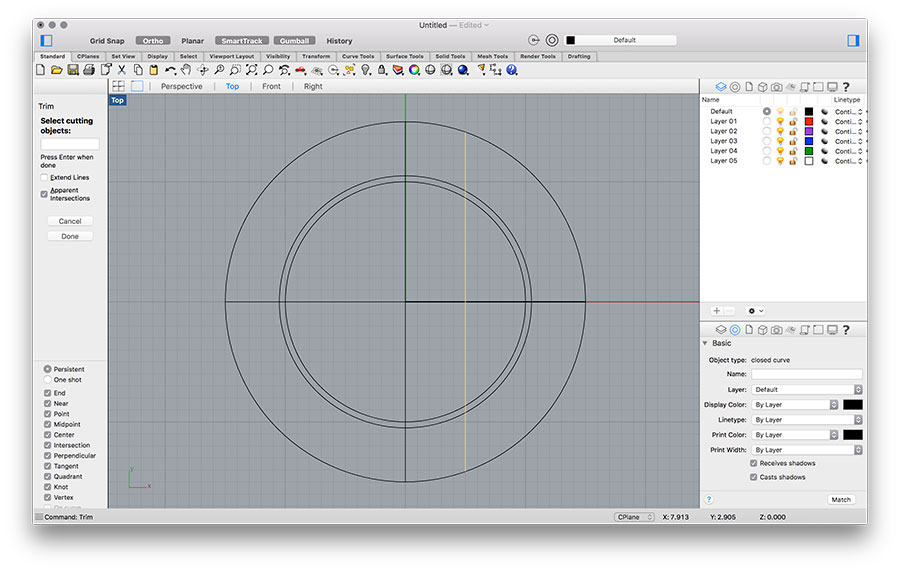This screenshot has width=900, height=571.
Task: Click the four-viewport layout icon
Action: [118, 86]
